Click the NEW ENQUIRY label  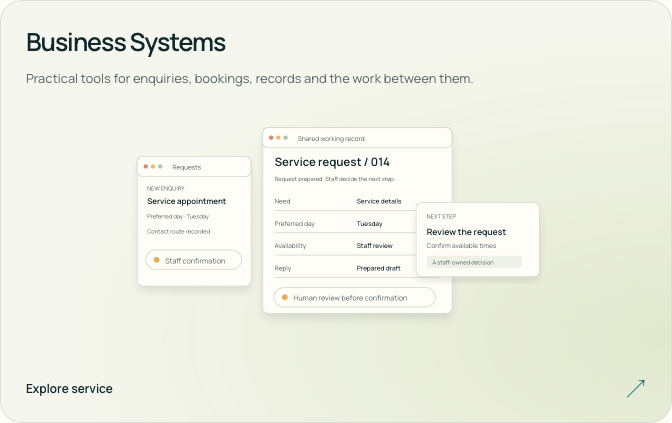(165, 189)
